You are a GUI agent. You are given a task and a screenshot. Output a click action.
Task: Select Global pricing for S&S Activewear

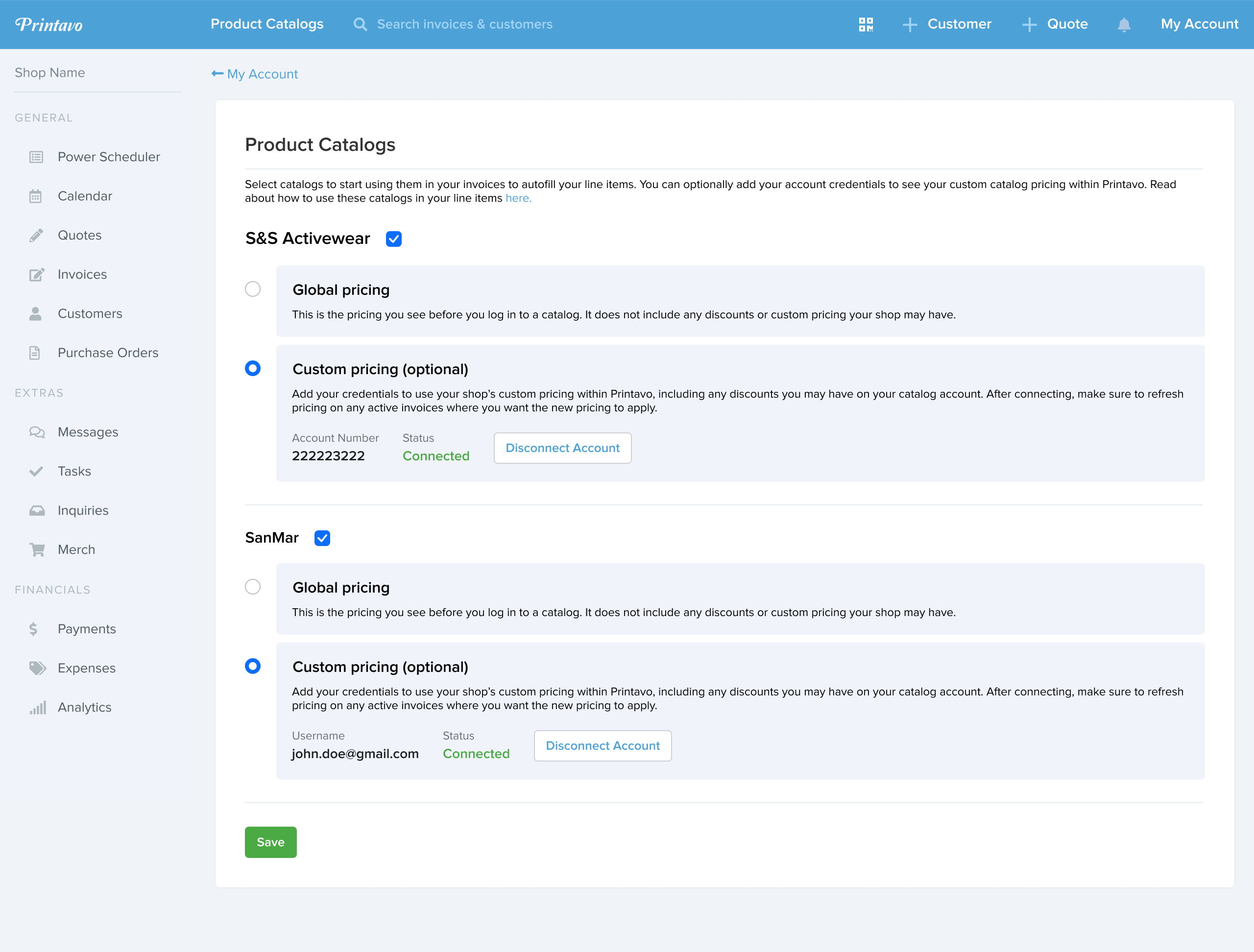[x=253, y=289]
